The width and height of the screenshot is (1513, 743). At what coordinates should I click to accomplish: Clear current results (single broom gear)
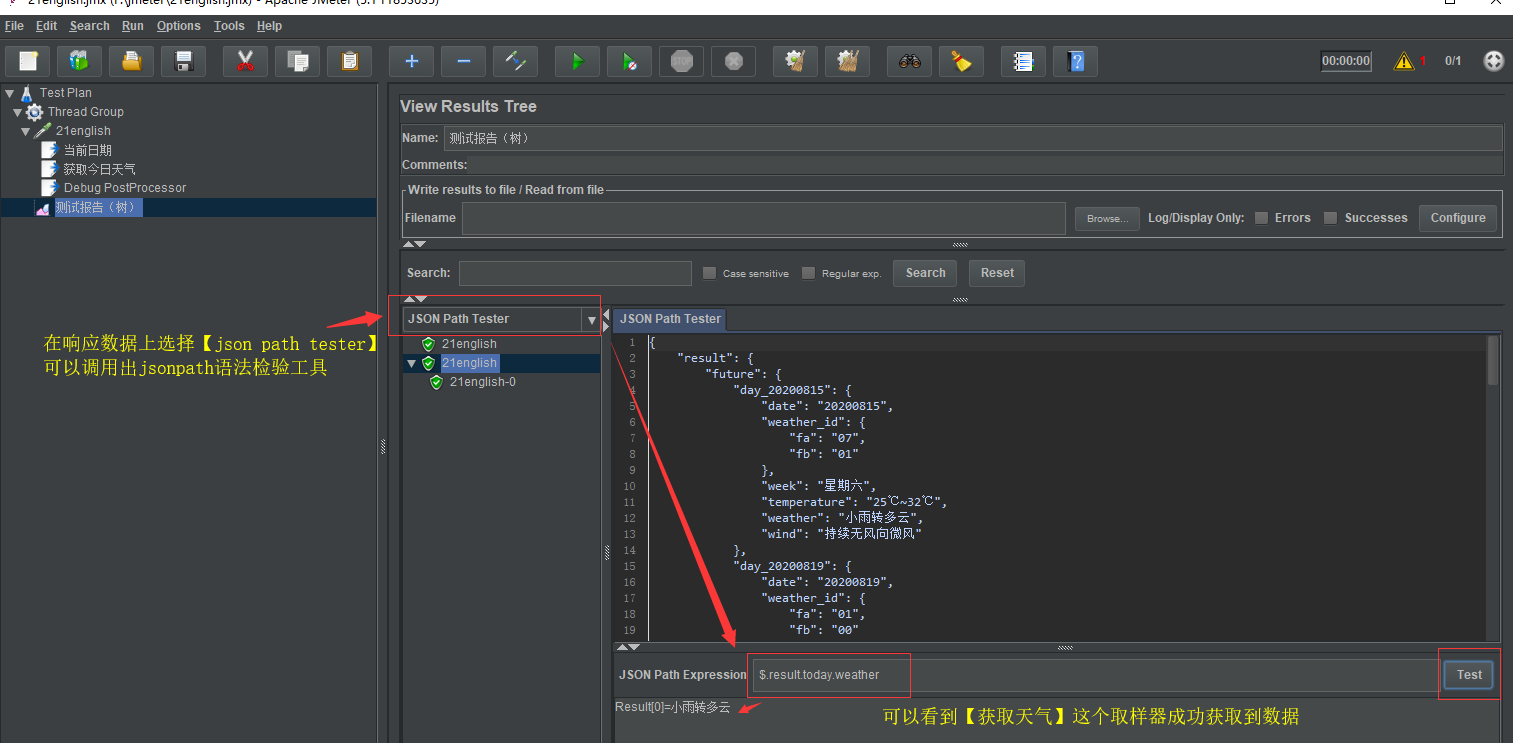[795, 61]
